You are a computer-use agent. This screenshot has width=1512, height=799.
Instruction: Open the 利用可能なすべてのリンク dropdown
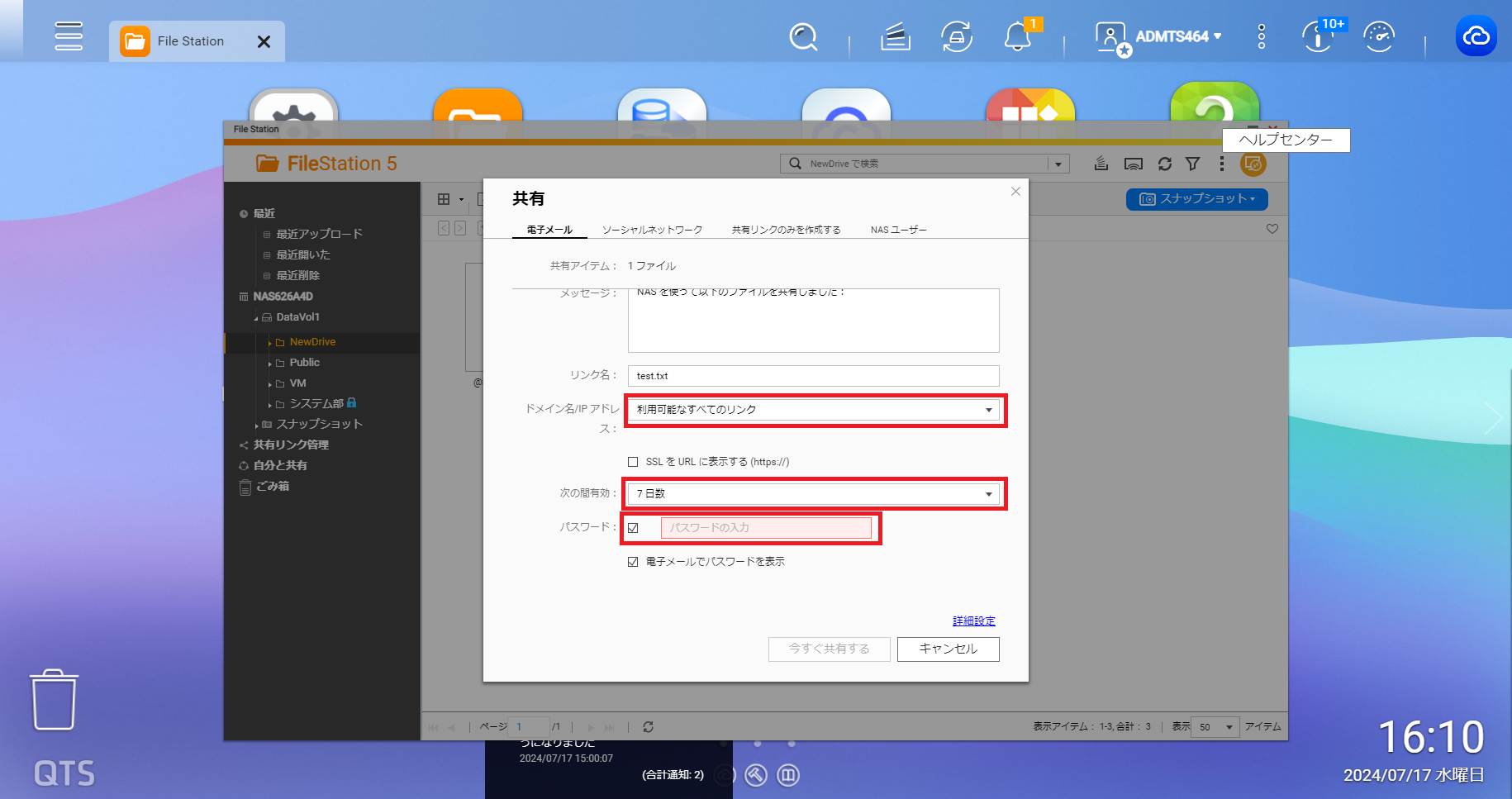[x=813, y=410]
